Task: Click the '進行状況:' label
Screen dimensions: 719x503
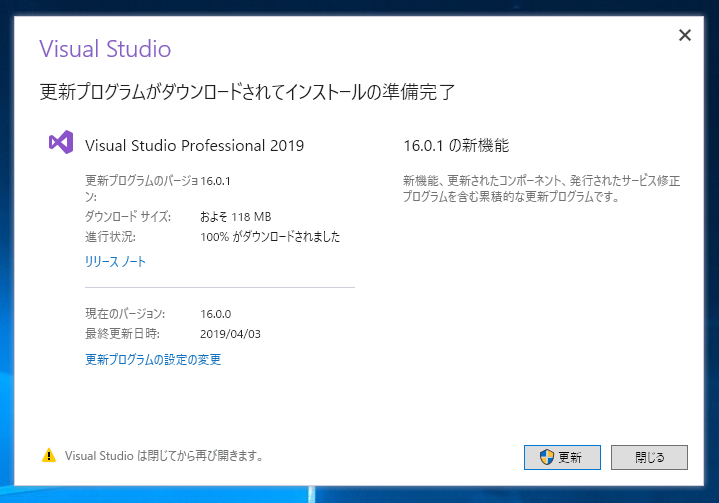Action: point(111,237)
